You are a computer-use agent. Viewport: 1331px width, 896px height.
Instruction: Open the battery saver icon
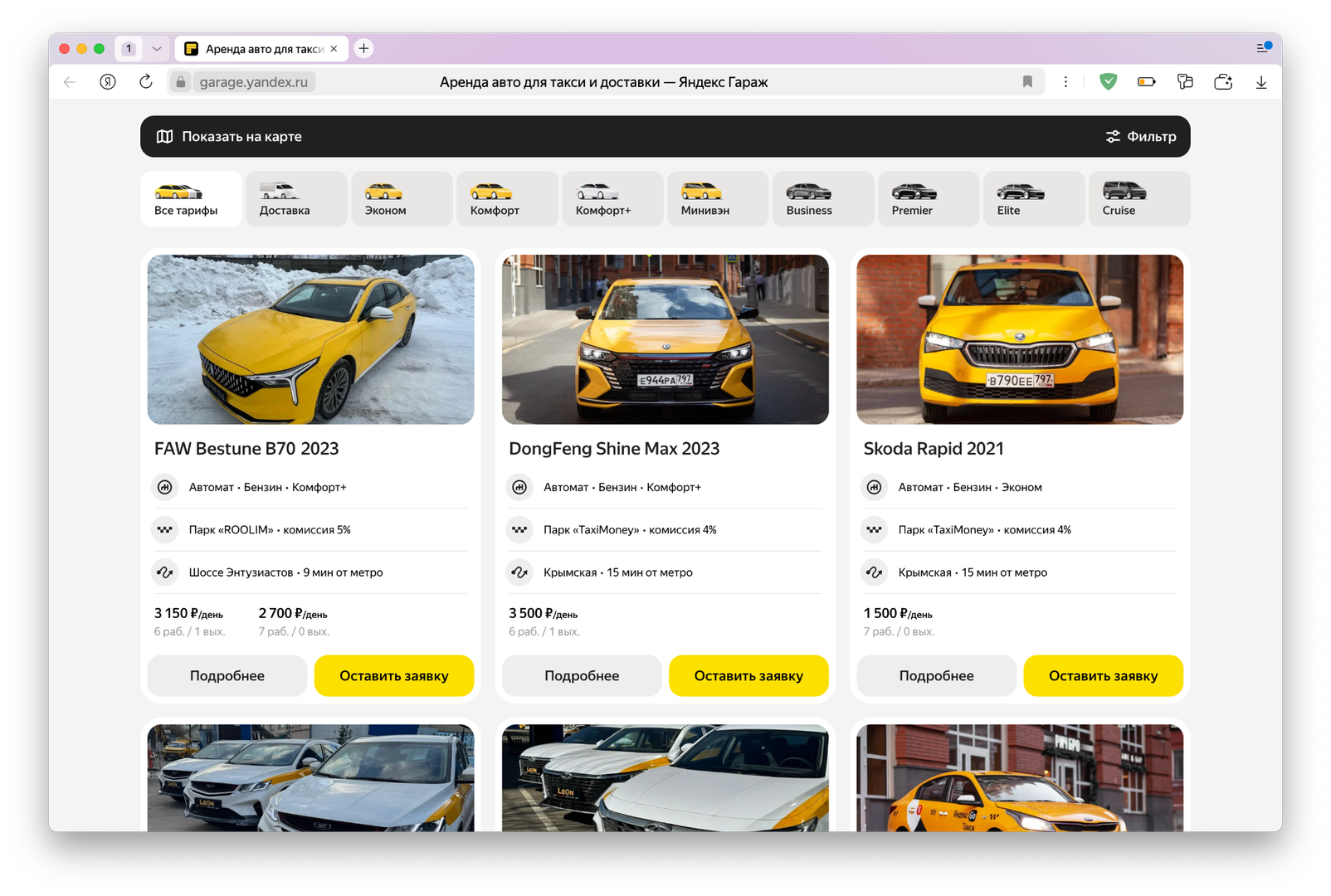[x=1147, y=81]
